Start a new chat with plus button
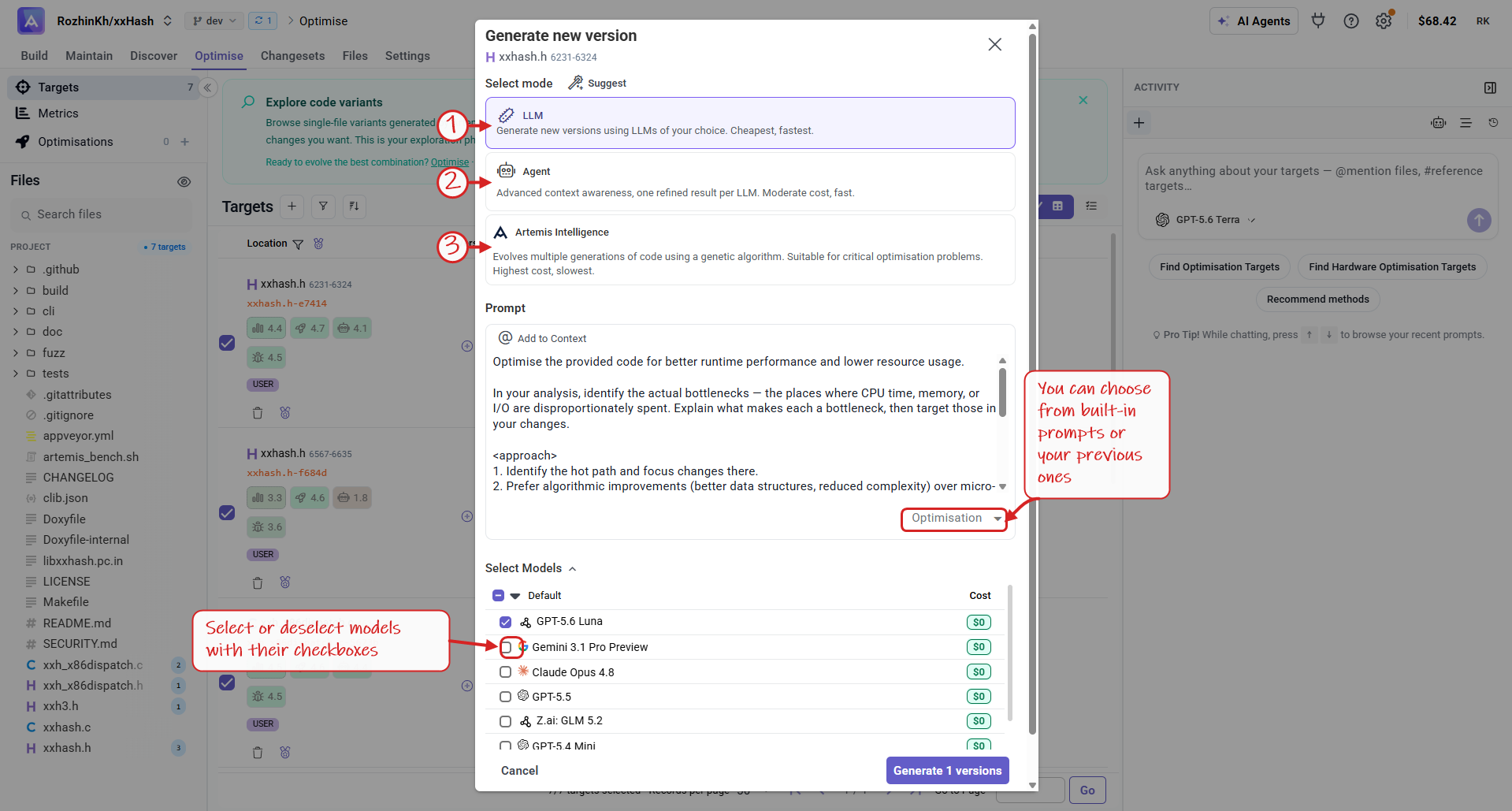 point(1139,123)
